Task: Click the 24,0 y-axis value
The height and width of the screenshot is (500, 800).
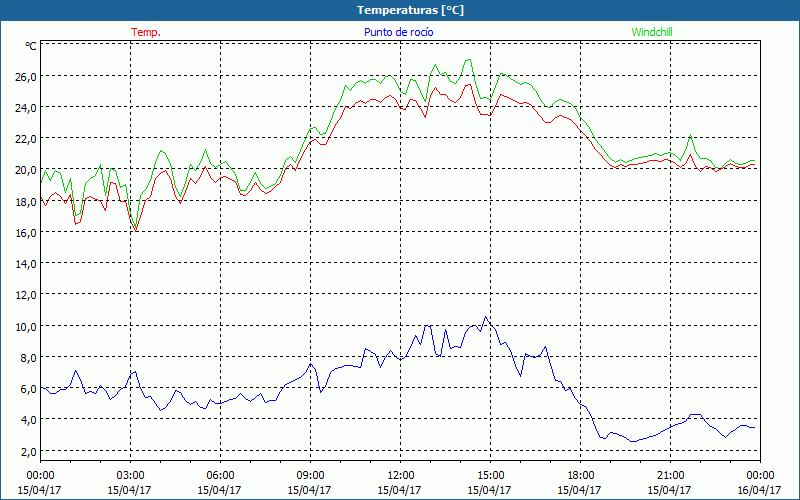Action: click(26, 108)
